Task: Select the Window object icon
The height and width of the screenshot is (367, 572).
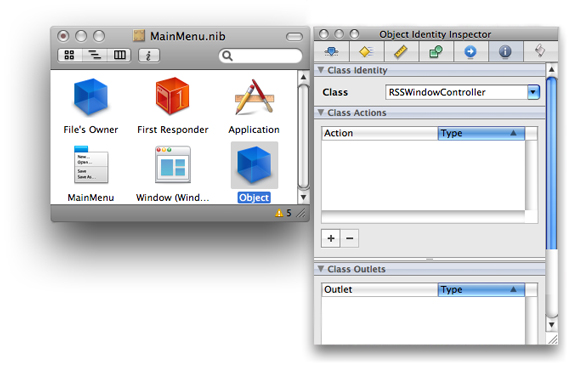Action: pos(173,164)
